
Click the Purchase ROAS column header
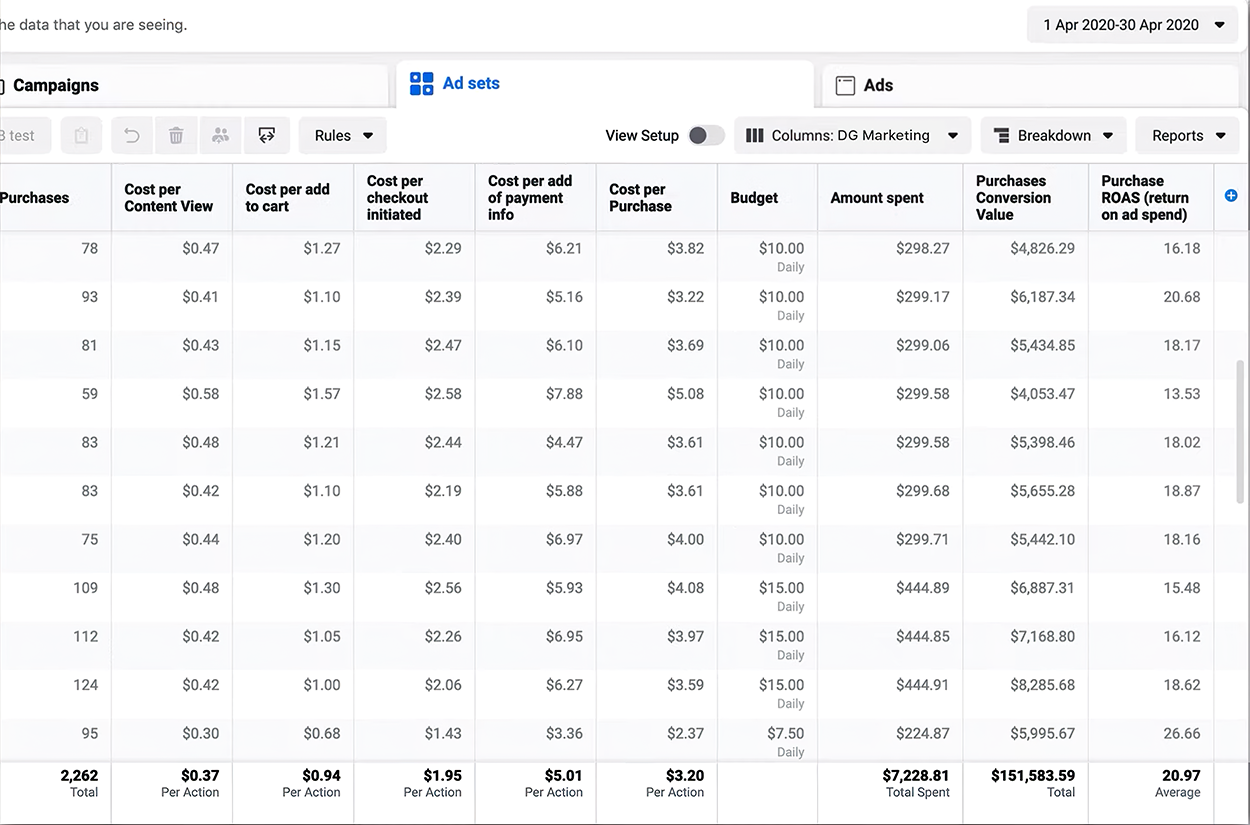click(x=1144, y=198)
